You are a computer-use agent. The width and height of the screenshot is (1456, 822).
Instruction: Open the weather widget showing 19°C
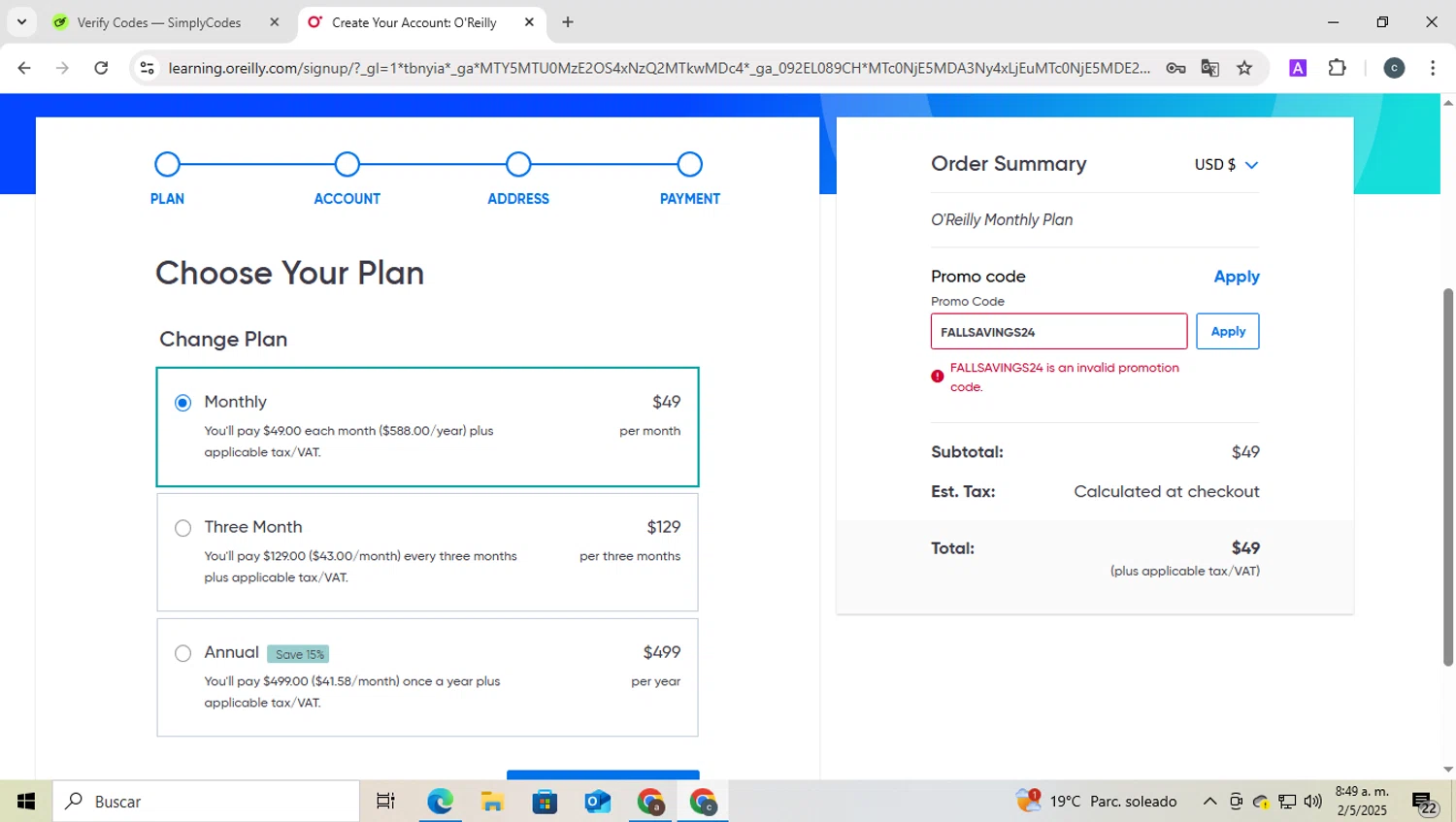pyautogui.click(x=1097, y=802)
